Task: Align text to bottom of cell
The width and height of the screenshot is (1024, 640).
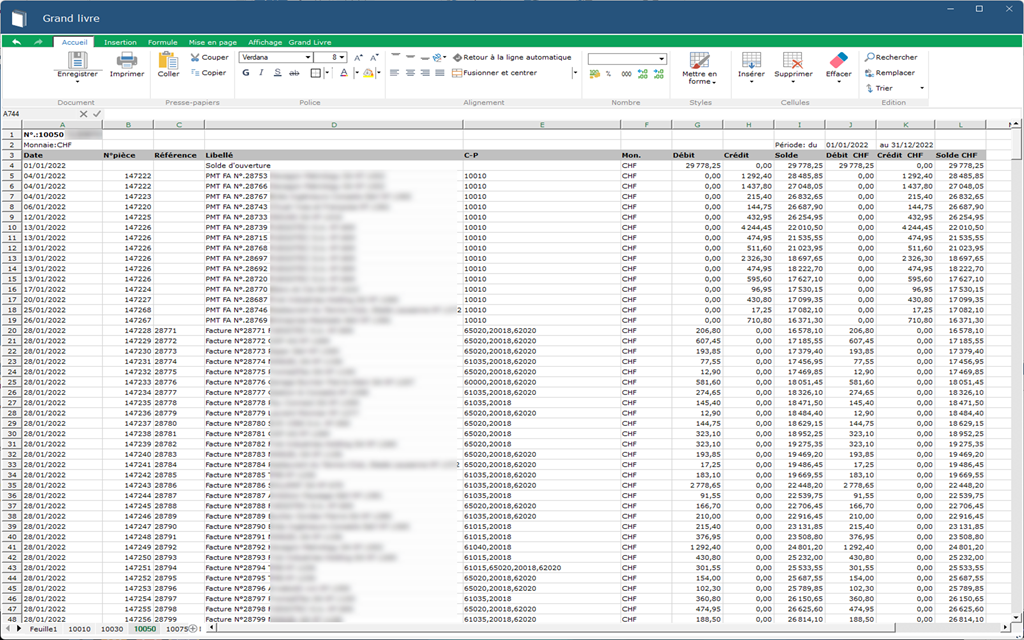Action: pyautogui.click(x=425, y=57)
